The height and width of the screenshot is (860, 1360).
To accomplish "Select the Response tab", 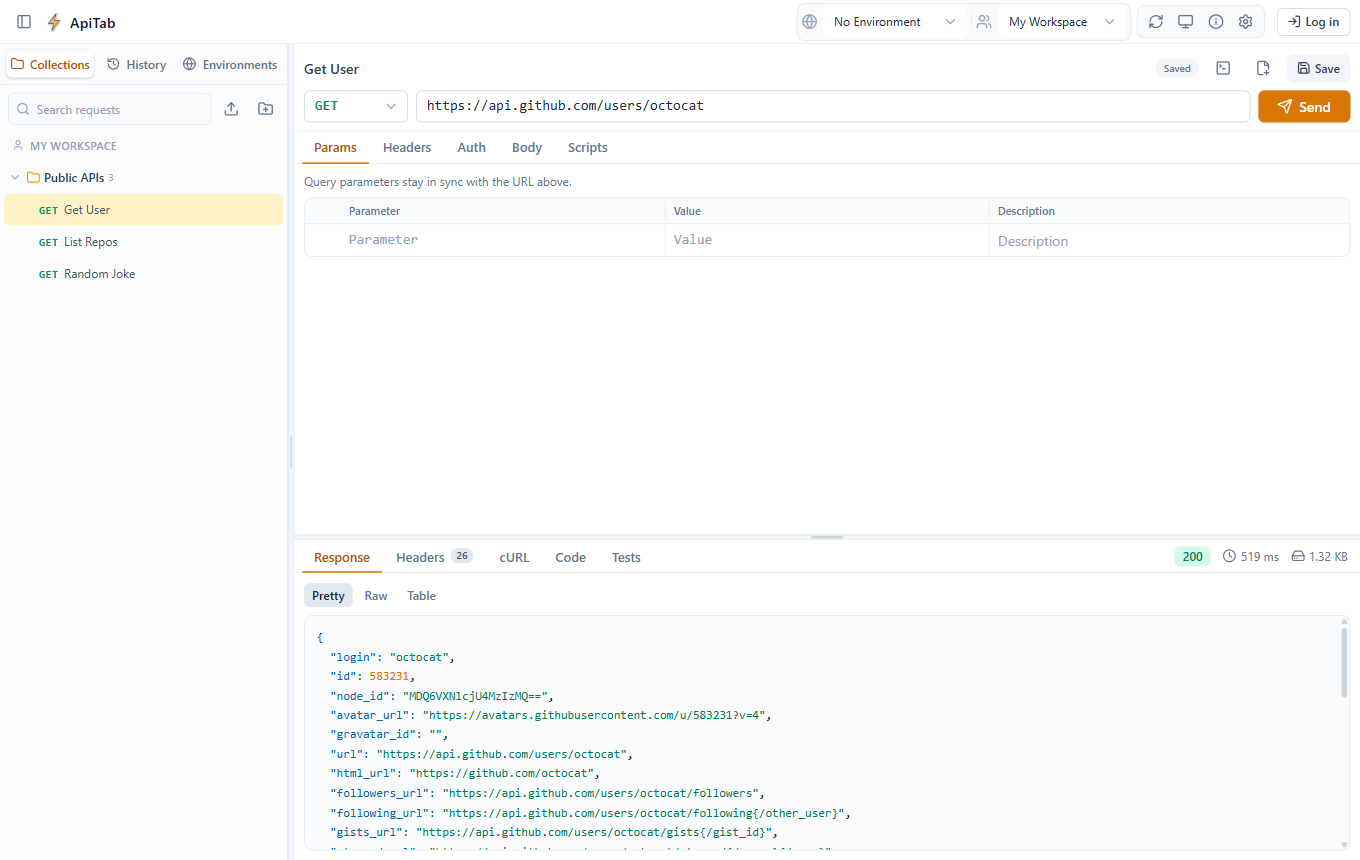I will (x=342, y=558).
